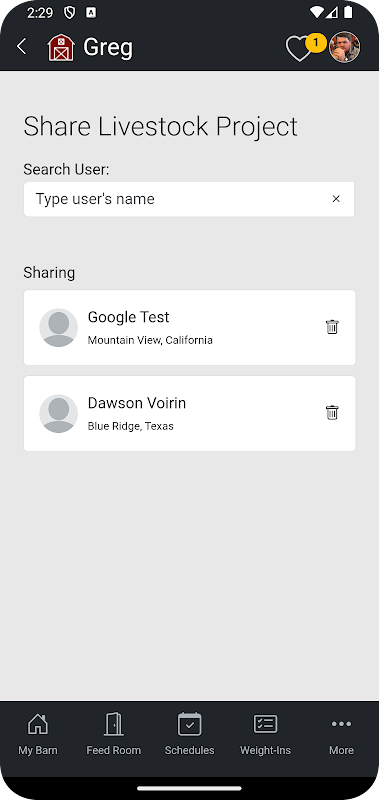The height and width of the screenshot is (800, 379).
Task: Open the My Barn tab
Action: coord(38,735)
